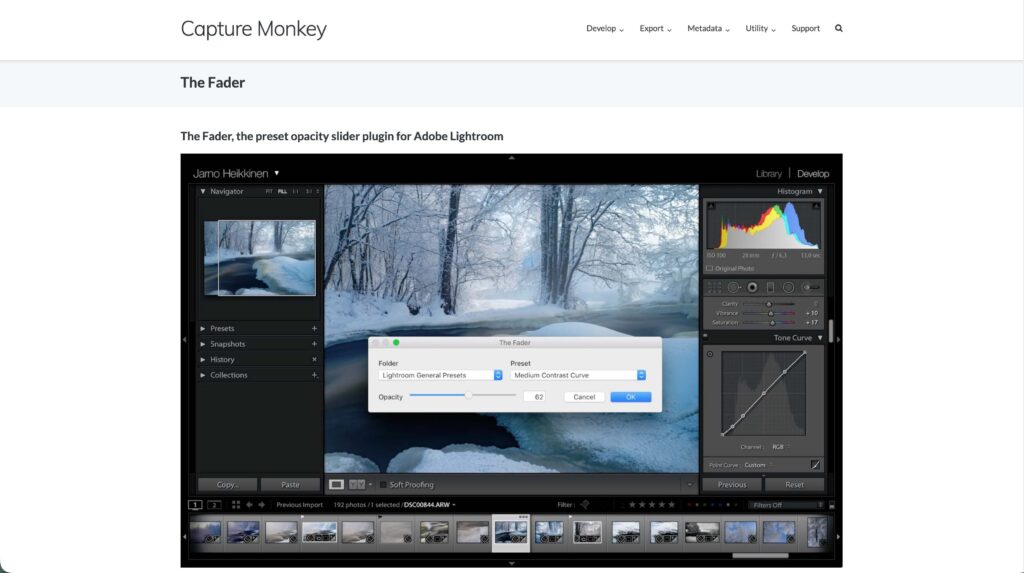1024x573 pixels.
Task: Set Navigator zoom to 1:1
Action: (x=296, y=191)
